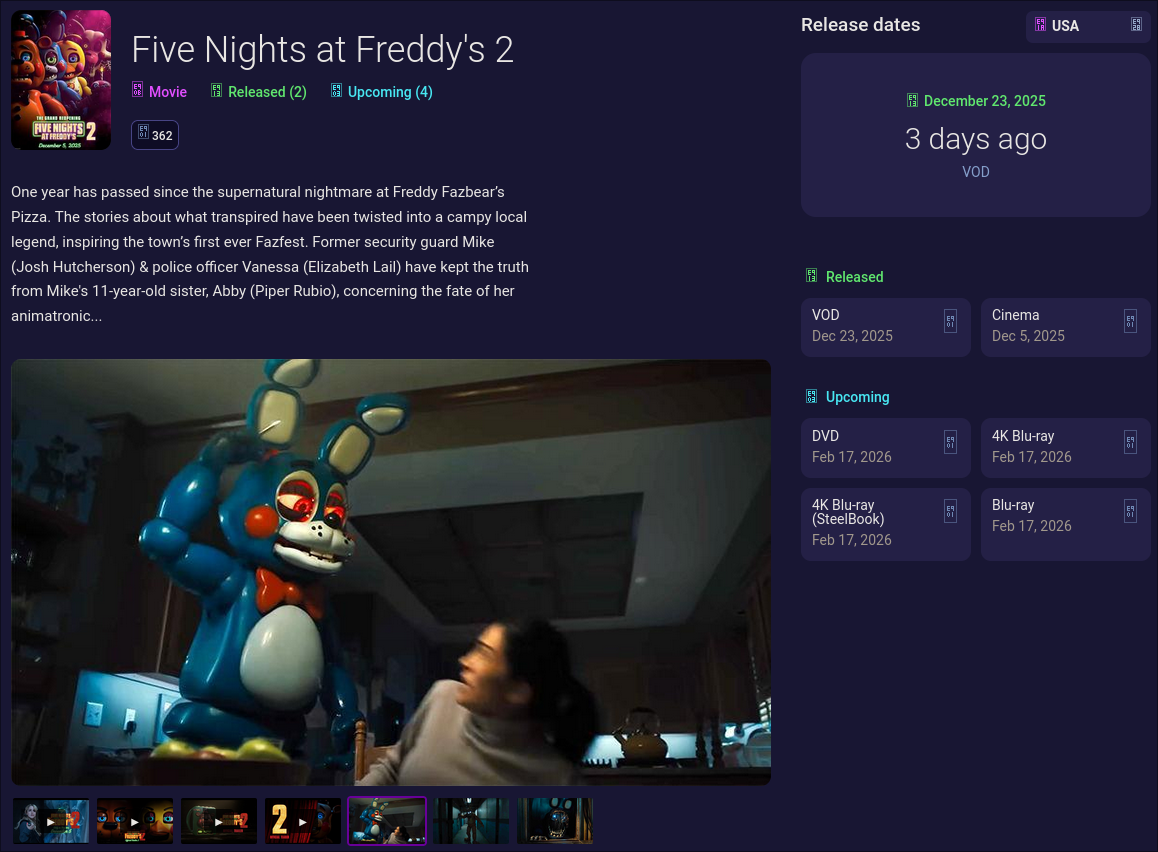Image resolution: width=1158 pixels, height=852 pixels.
Task: Click the December 23, 2025 featured date
Action: 976,101
